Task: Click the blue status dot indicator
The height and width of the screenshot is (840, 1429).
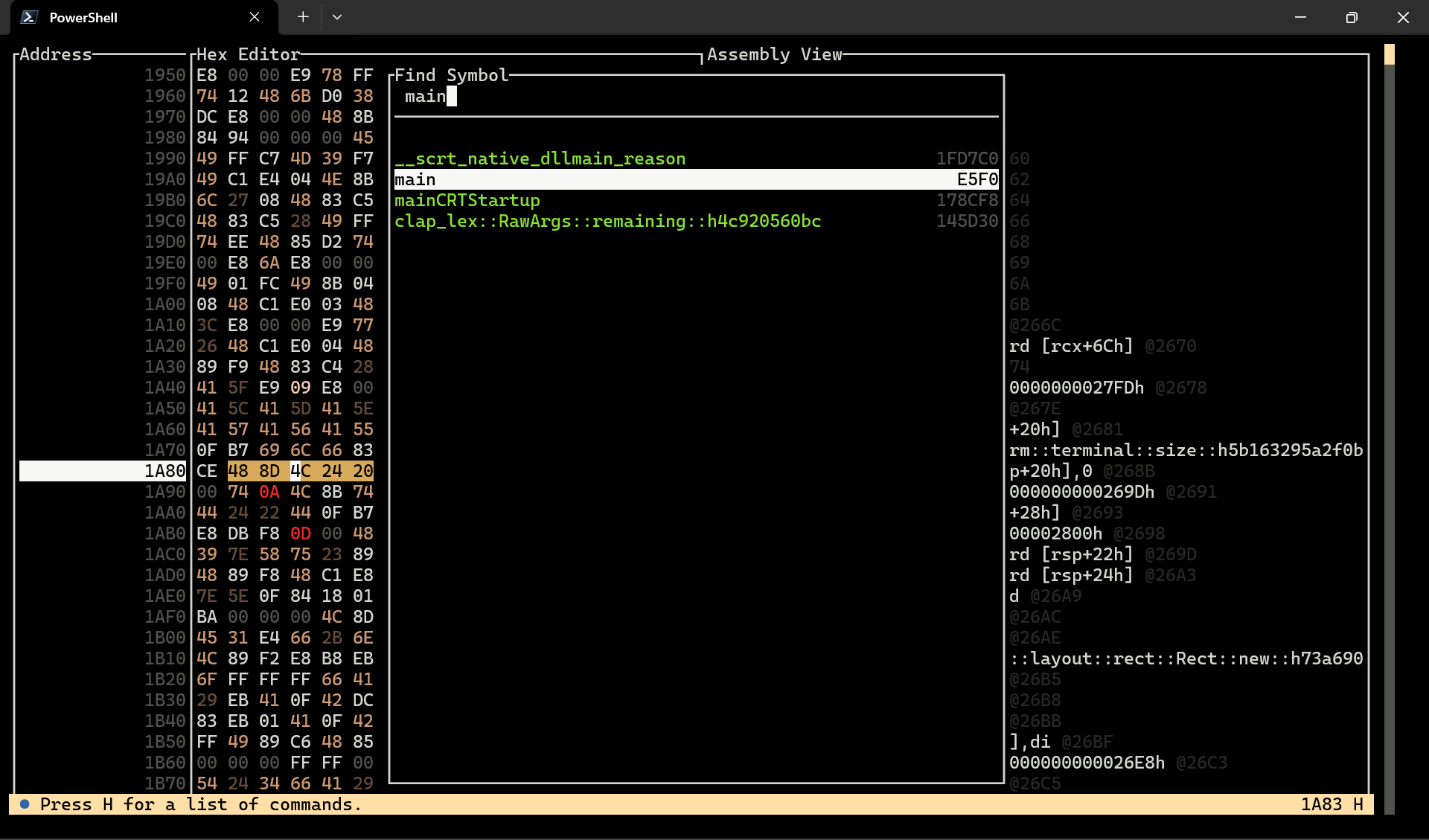Action: [25, 804]
